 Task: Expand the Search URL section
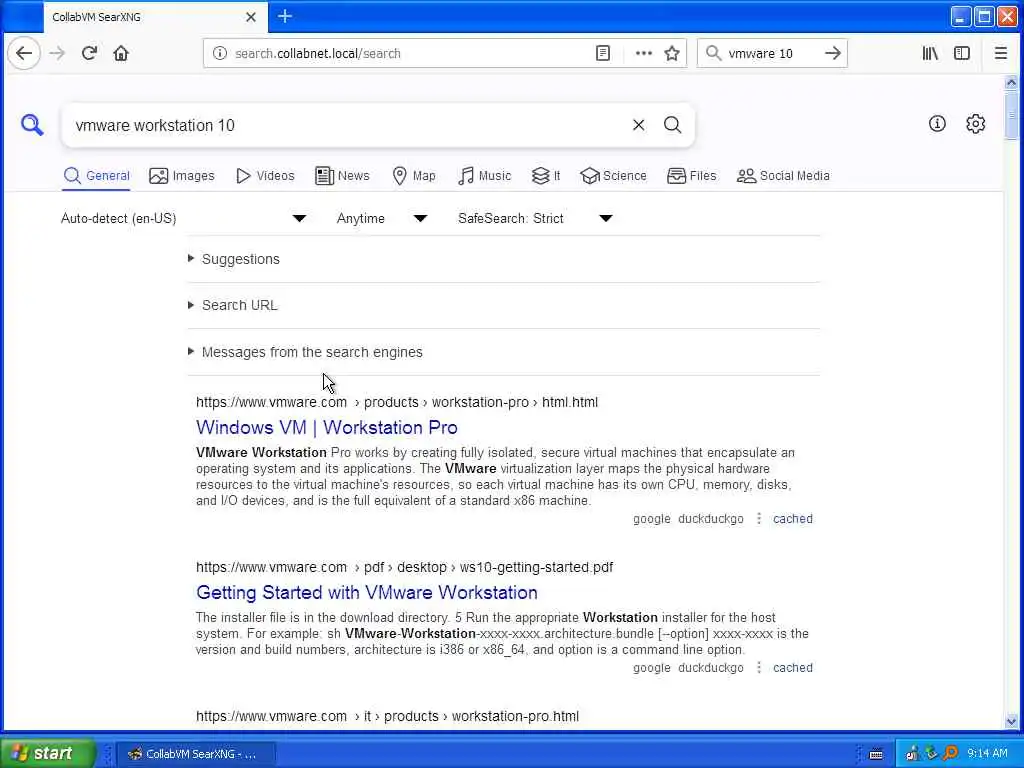[x=239, y=305]
